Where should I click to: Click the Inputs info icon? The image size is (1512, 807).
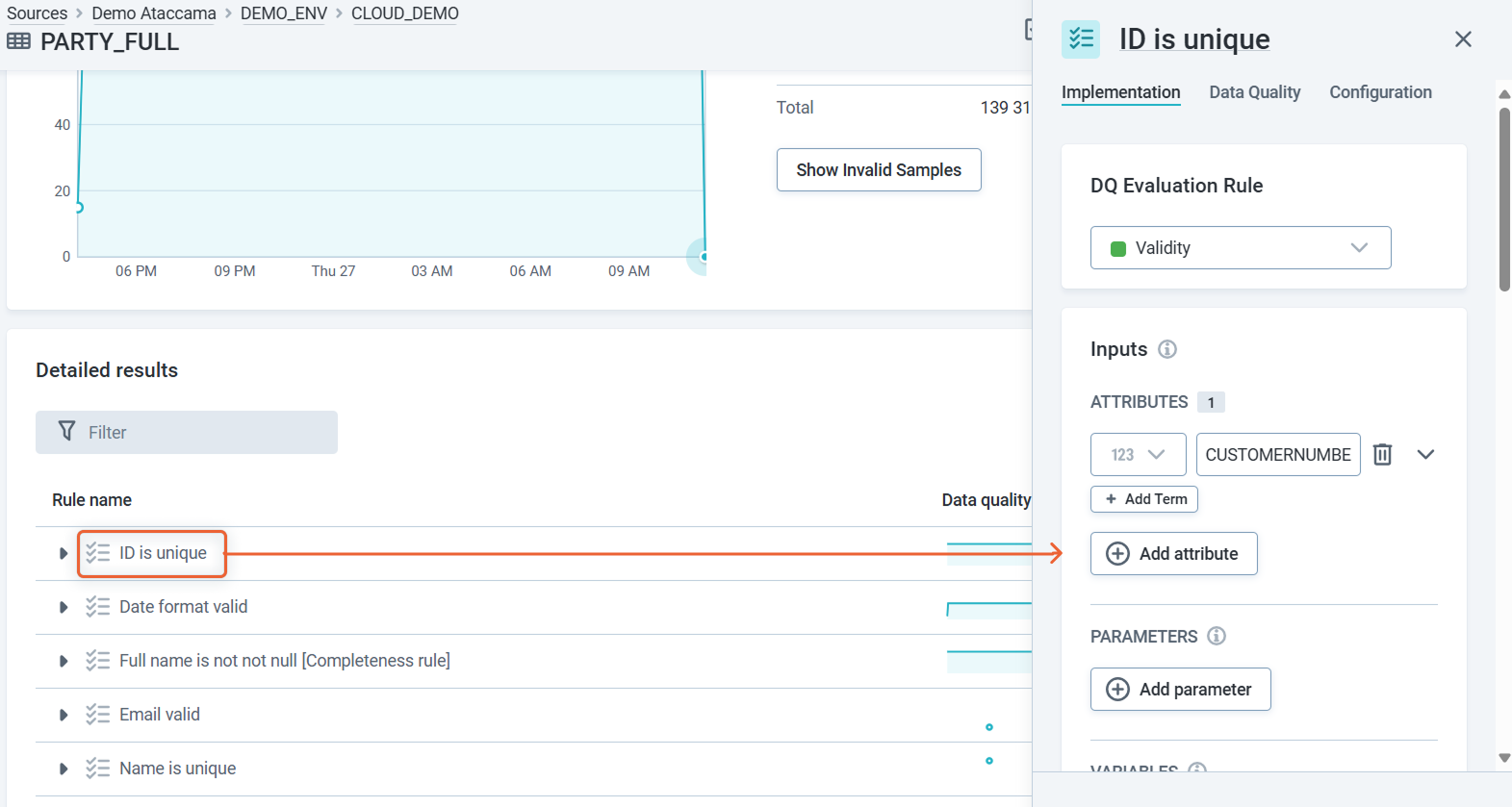point(1166,349)
